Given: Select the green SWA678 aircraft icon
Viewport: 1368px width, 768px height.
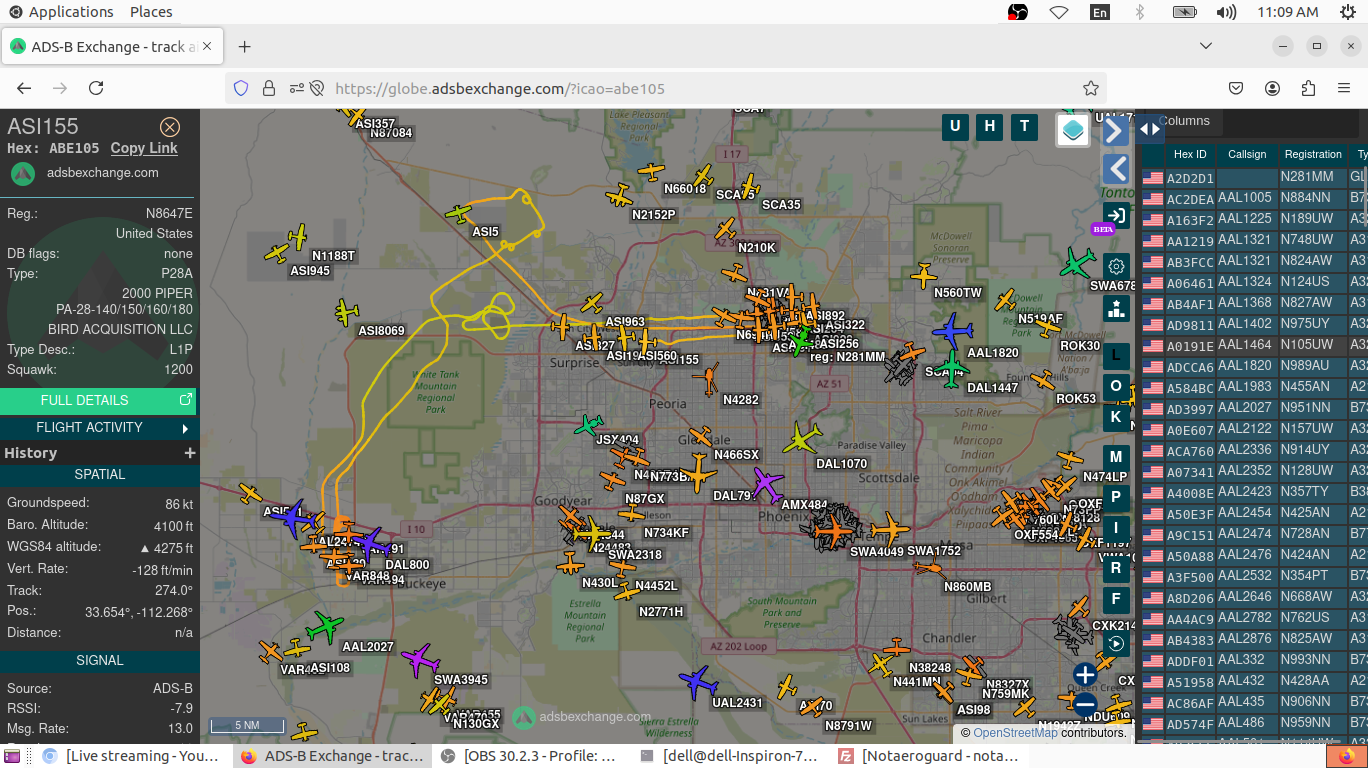Looking at the screenshot, I should (x=1077, y=263).
